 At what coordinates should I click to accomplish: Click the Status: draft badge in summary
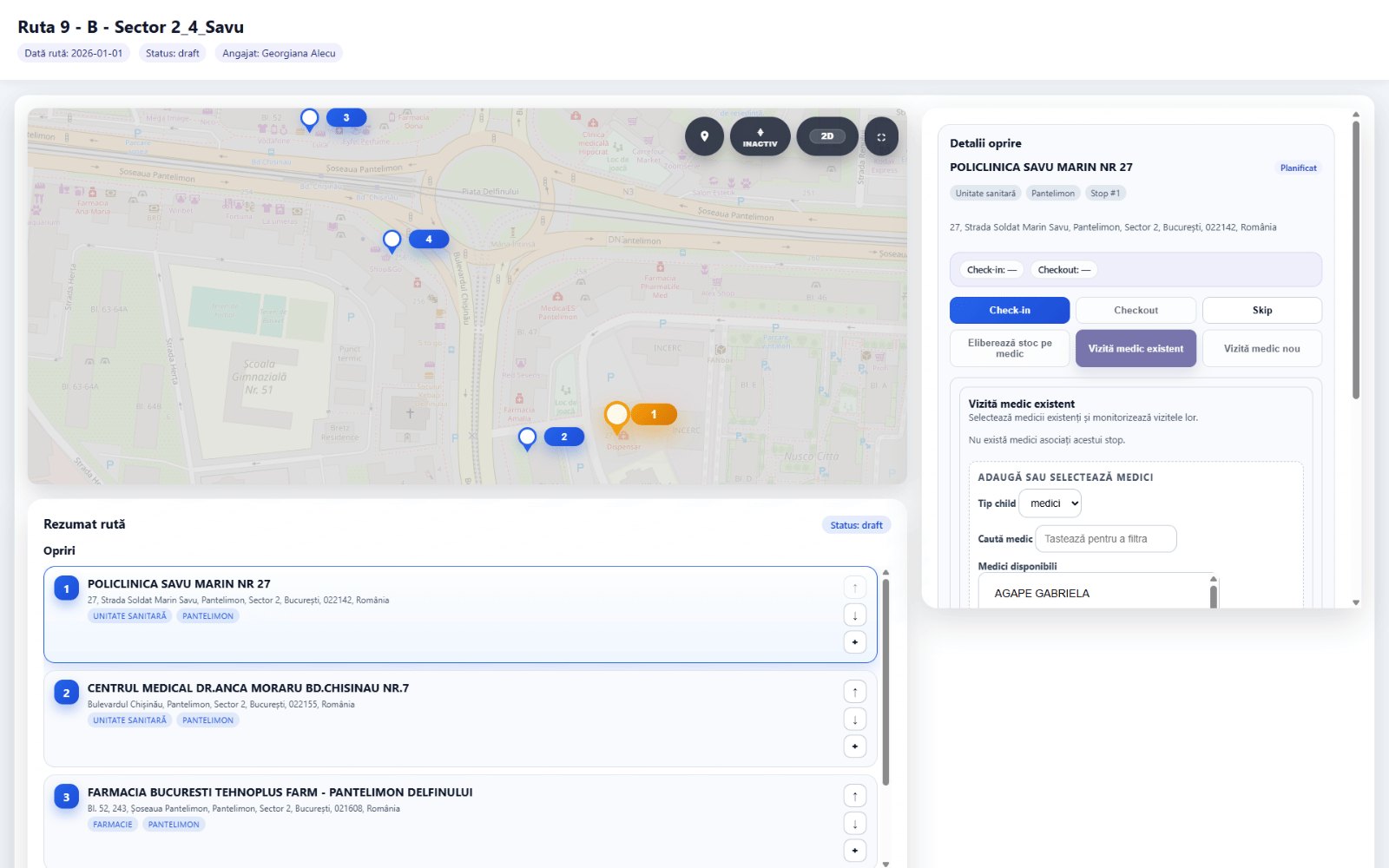[856, 525]
